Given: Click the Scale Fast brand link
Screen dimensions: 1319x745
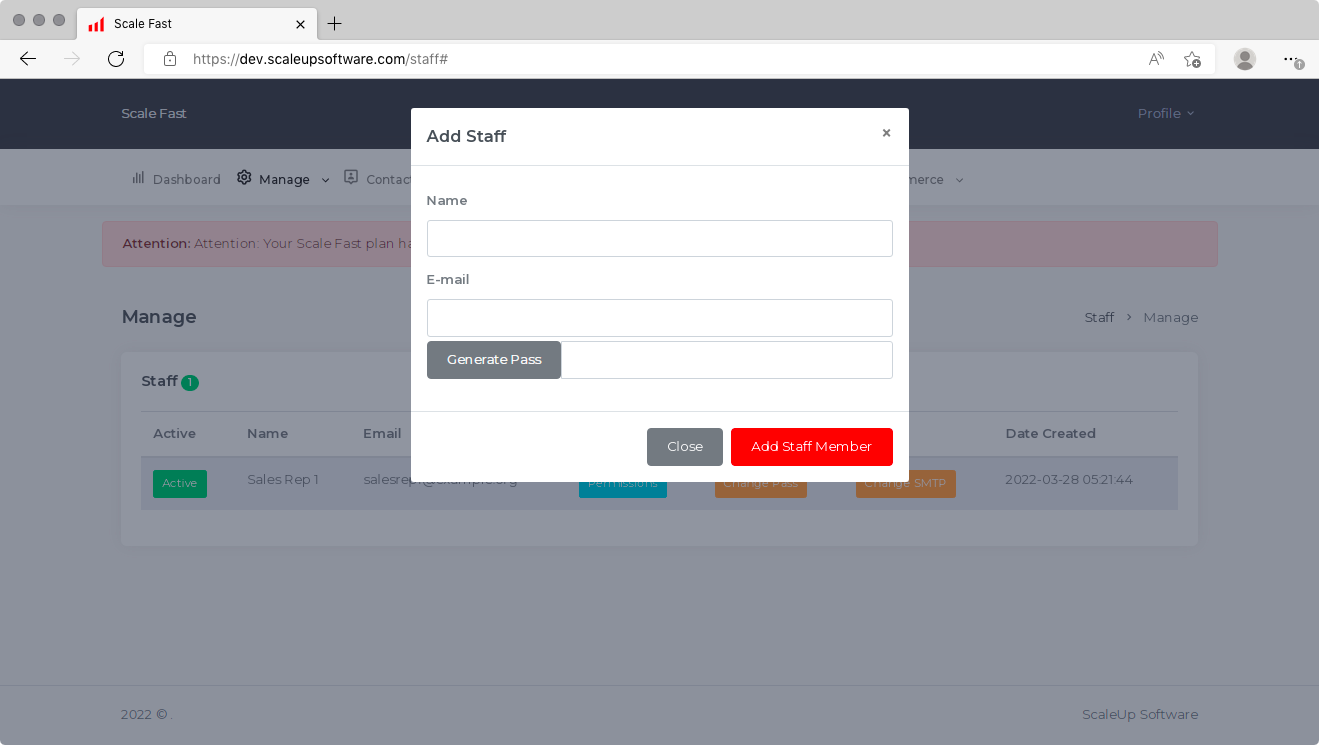Looking at the screenshot, I should coord(154,113).
